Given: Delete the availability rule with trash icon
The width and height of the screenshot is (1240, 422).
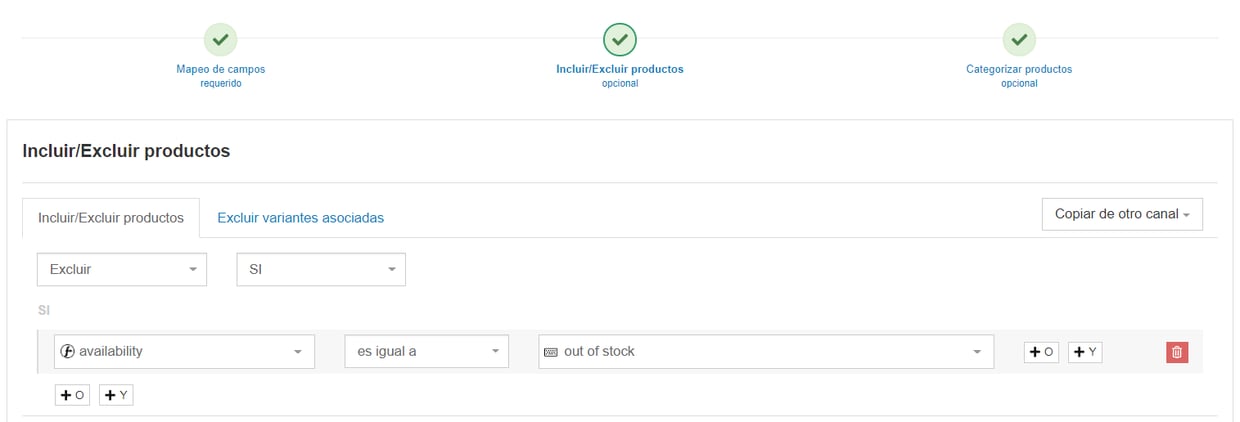Looking at the screenshot, I should [1177, 352].
